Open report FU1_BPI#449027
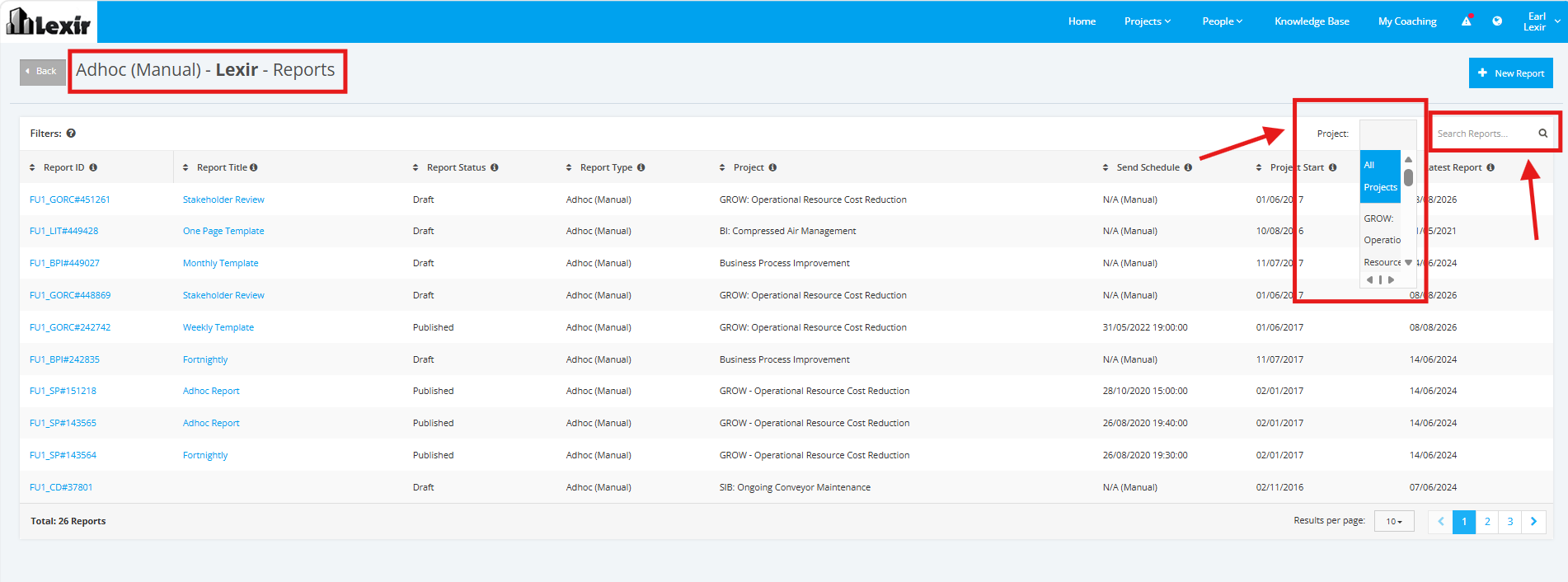Image resolution: width=1568 pixels, height=582 pixels. [64, 263]
